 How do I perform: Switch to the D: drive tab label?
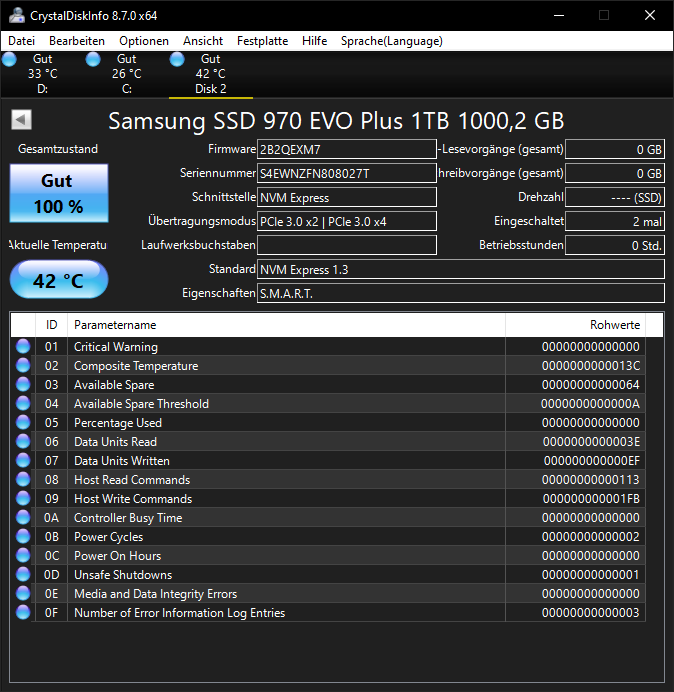[42, 89]
